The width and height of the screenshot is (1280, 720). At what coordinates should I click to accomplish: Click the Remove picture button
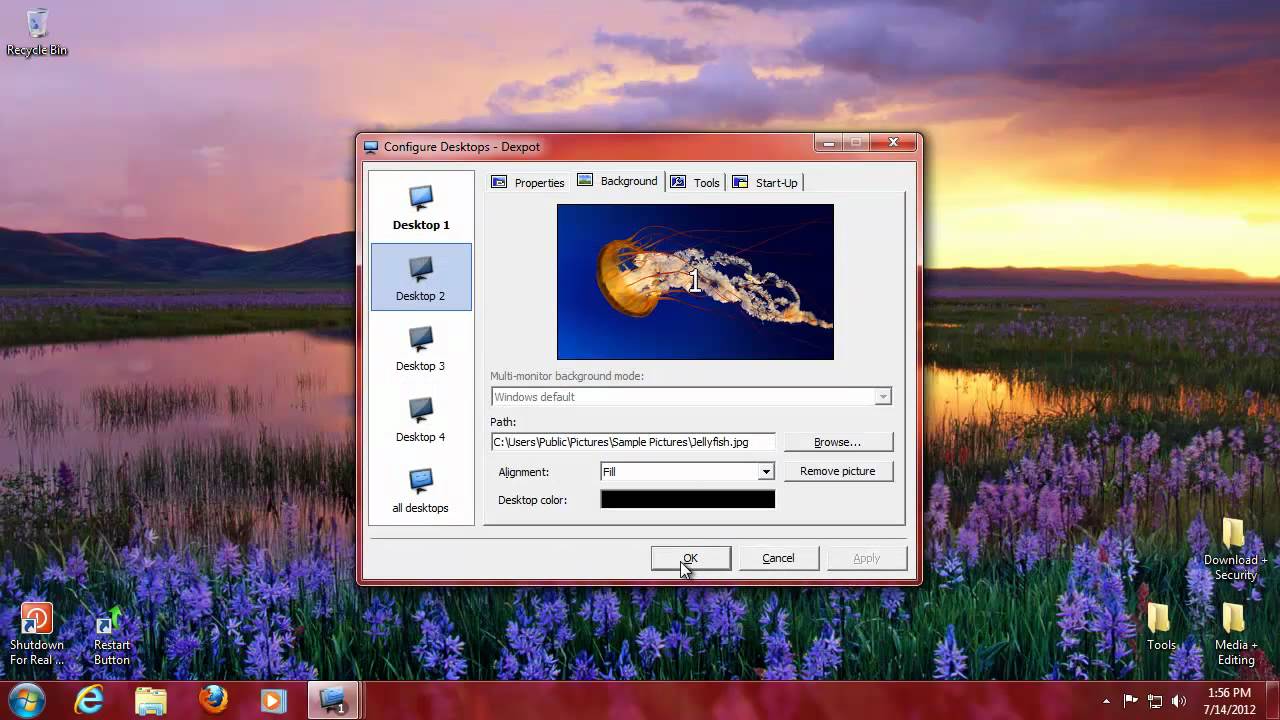tap(838, 471)
